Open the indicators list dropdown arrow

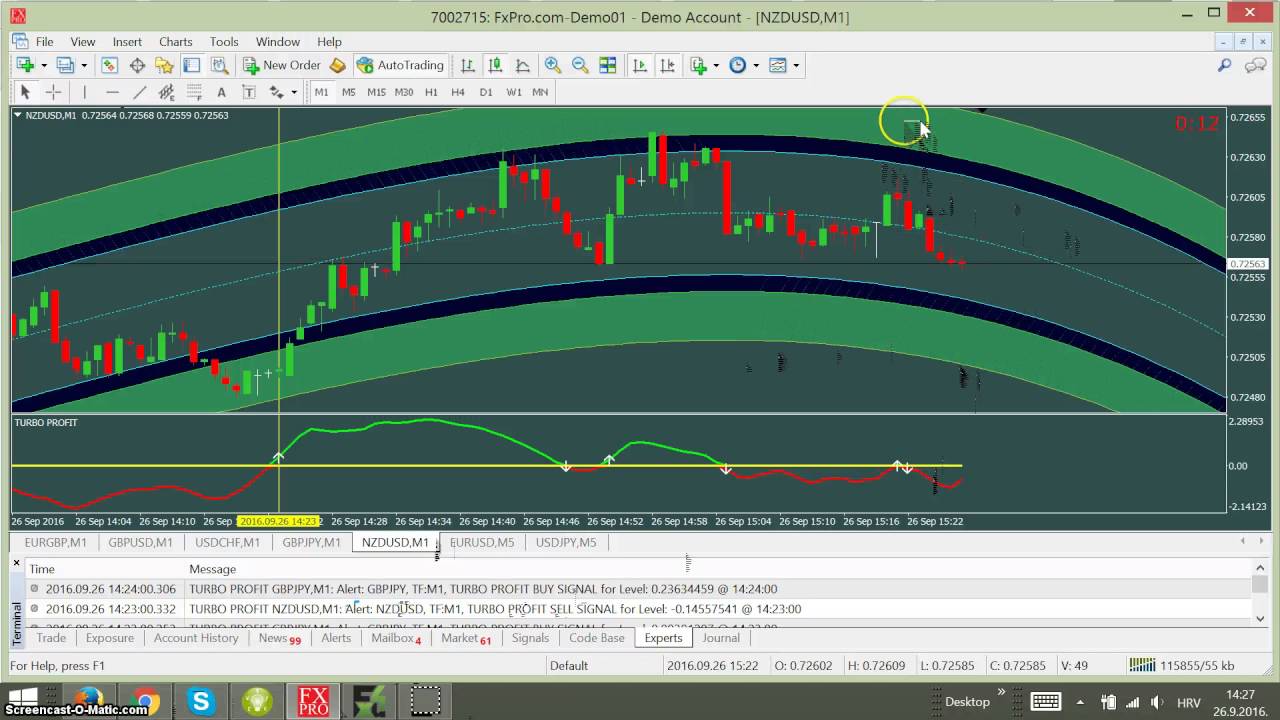click(715, 65)
